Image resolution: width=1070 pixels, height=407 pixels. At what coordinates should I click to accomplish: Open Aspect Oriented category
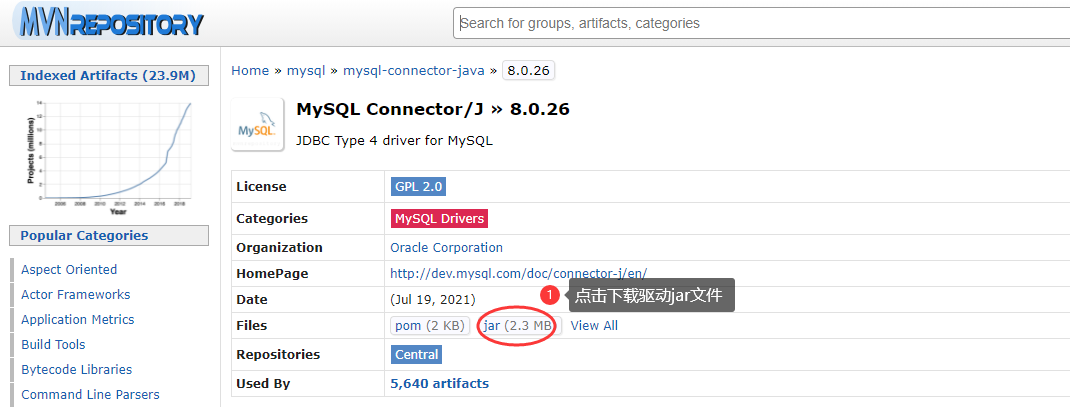pyautogui.click(x=69, y=270)
